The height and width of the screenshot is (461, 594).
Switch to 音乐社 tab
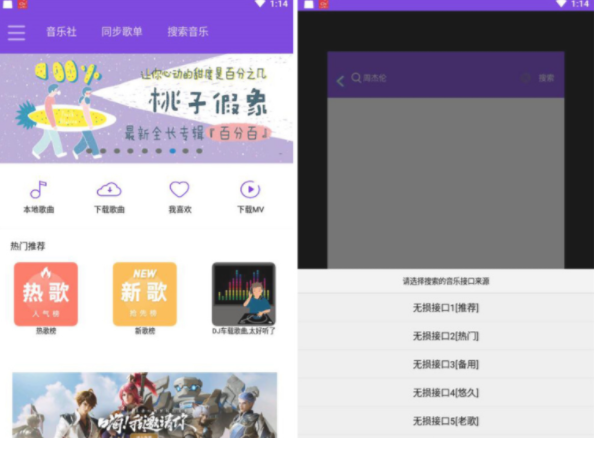tap(61, 32)
